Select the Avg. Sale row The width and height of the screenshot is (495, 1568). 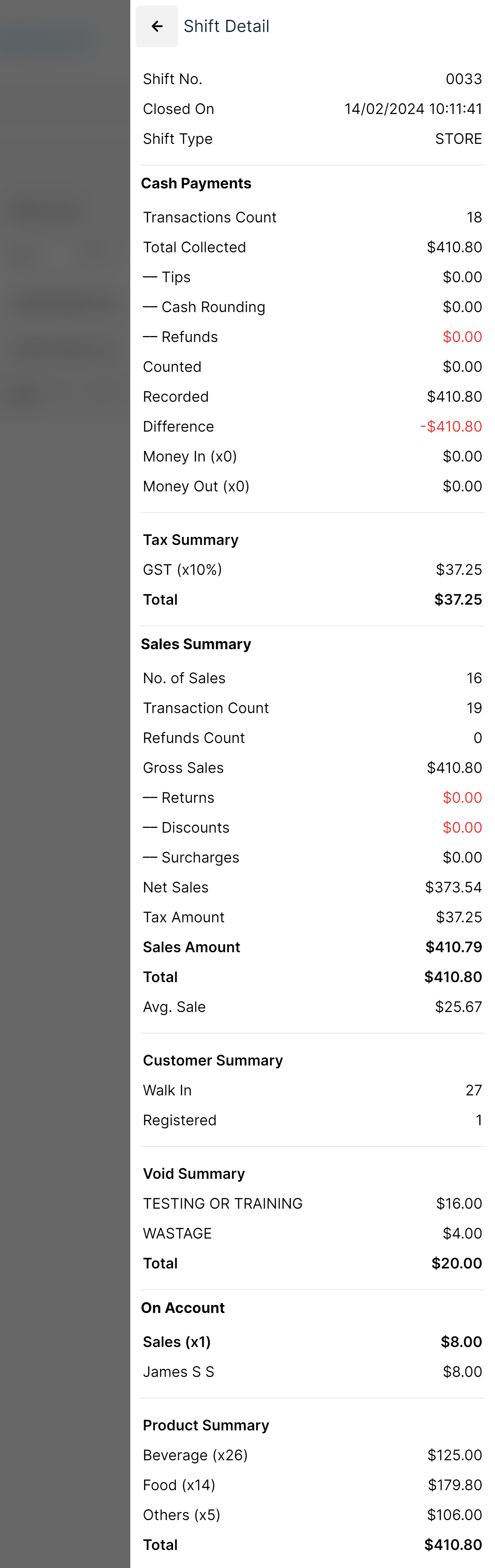[313, 1007]
